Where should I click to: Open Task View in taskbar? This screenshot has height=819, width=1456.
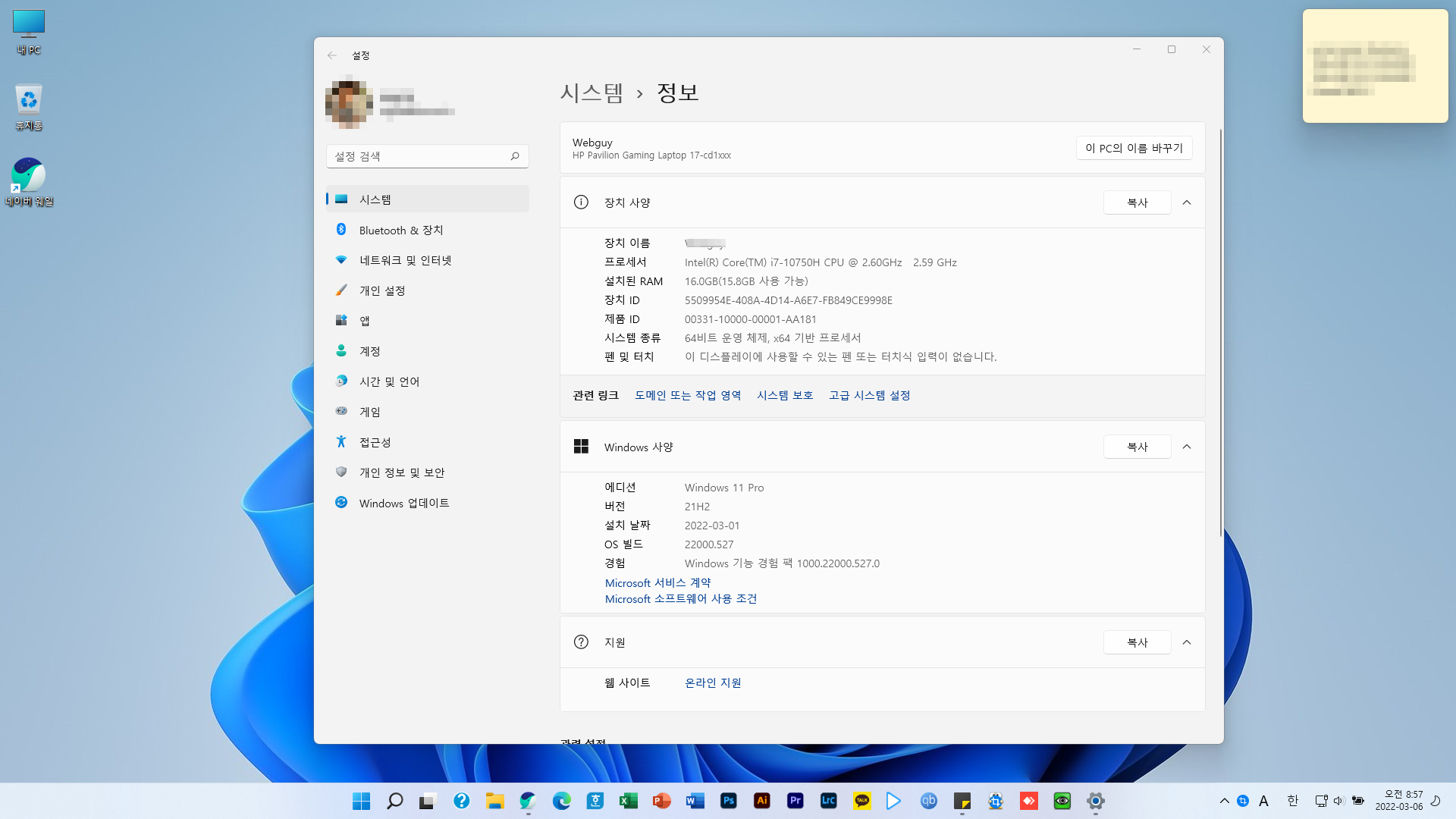pos(428,801)
